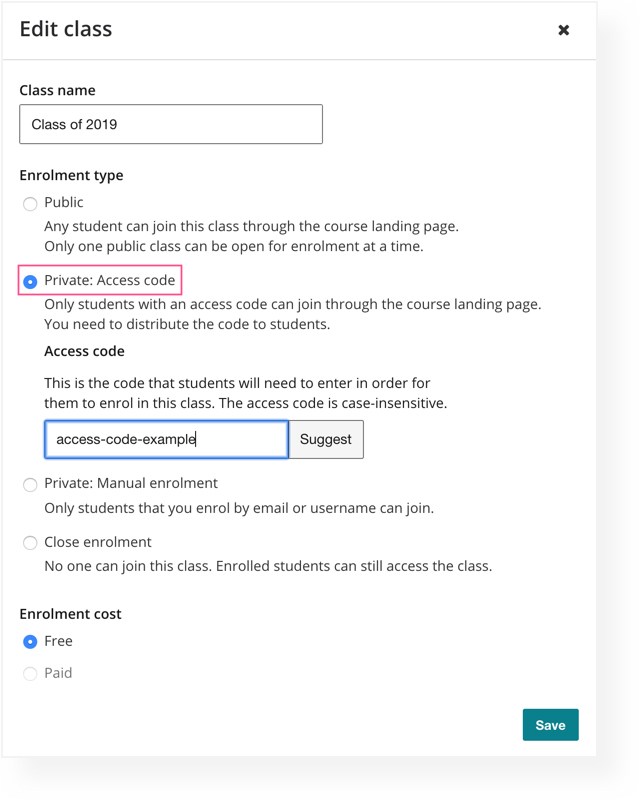Save the class settings
This screenshot has height=799, width=639.
click(x=550, y=724)
